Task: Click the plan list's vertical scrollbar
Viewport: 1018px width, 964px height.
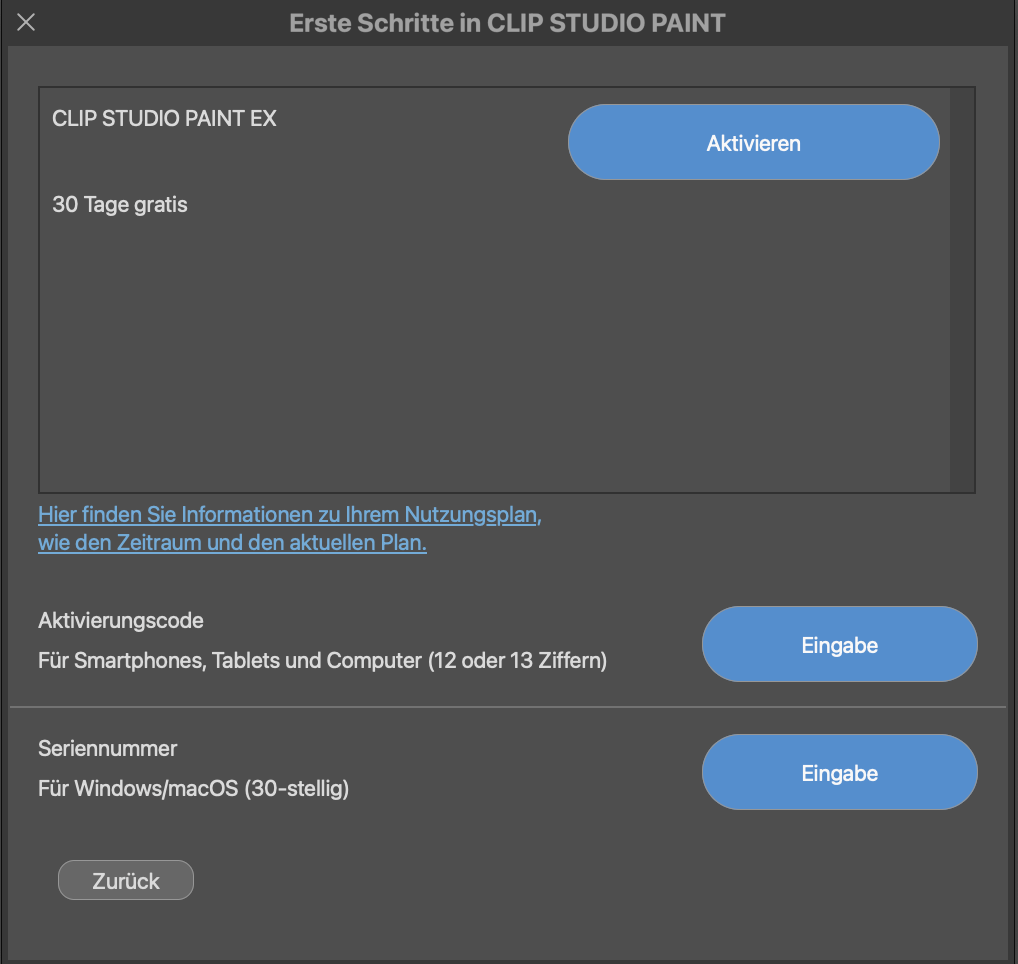Action: click(962, 290)
